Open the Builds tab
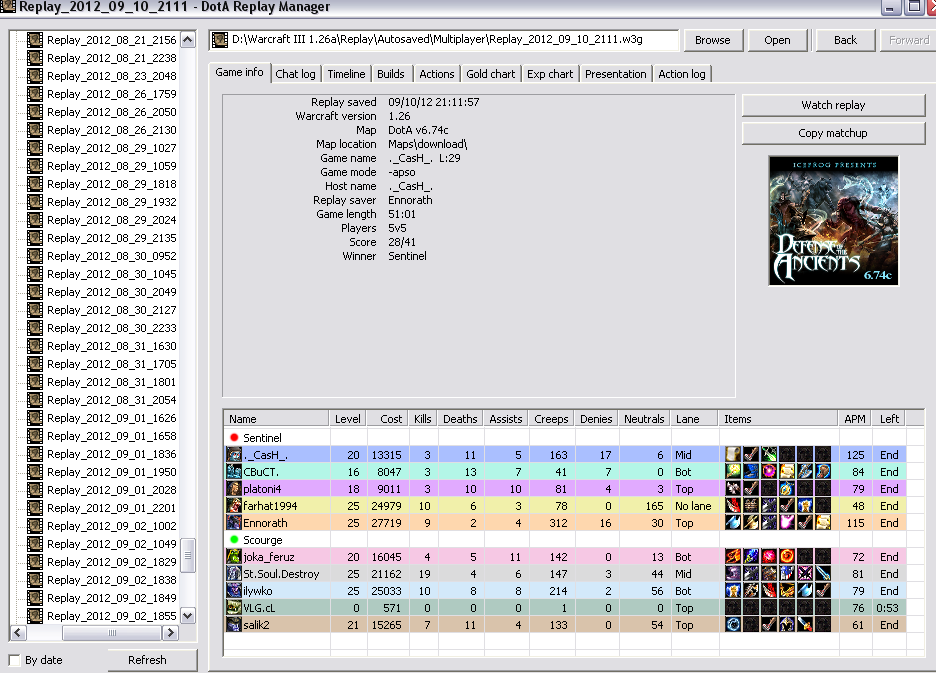The image size is (936, 673). click(x=390, y=74)
